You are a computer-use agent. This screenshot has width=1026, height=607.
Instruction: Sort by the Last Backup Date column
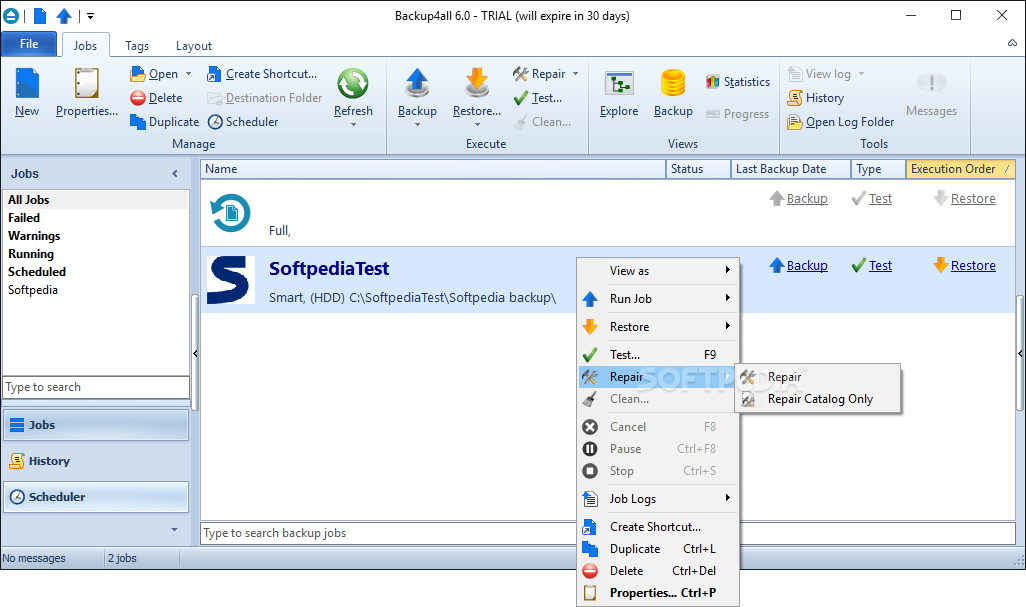[790, 169]
